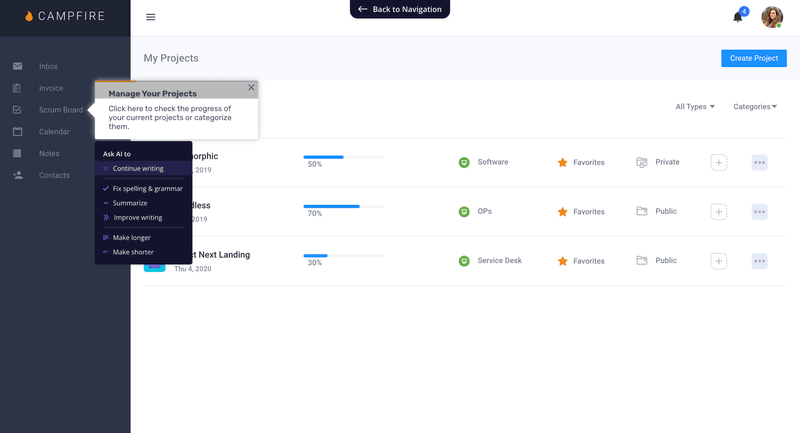Open the hamburger menu icon
This screenshot has width=800, height=433.
click(x=151, y=17)
